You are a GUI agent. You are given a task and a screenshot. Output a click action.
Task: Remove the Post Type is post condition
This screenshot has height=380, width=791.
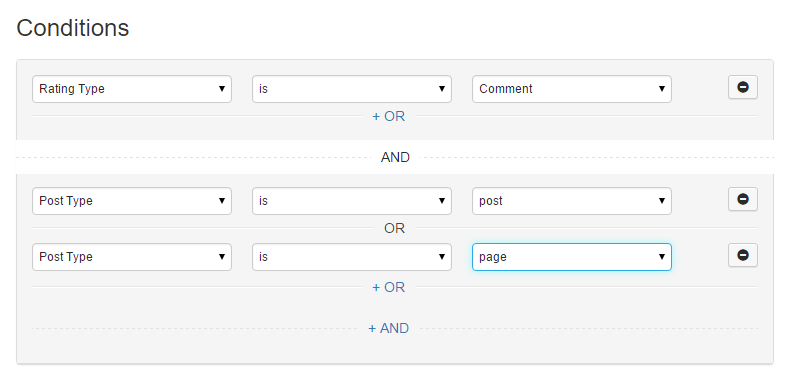(x=743, y=199)
